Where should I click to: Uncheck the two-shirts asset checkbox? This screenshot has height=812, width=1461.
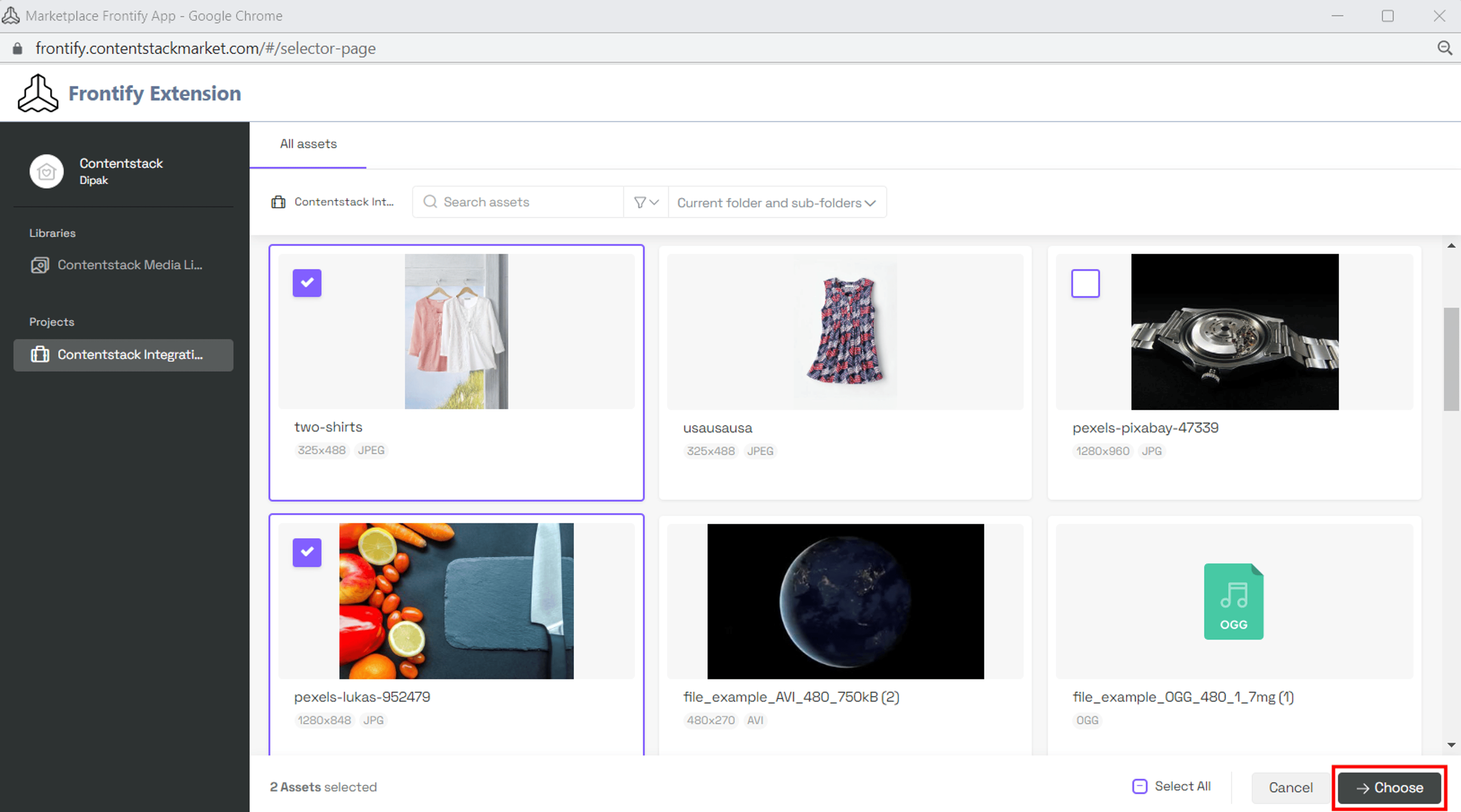click(307, 283)
